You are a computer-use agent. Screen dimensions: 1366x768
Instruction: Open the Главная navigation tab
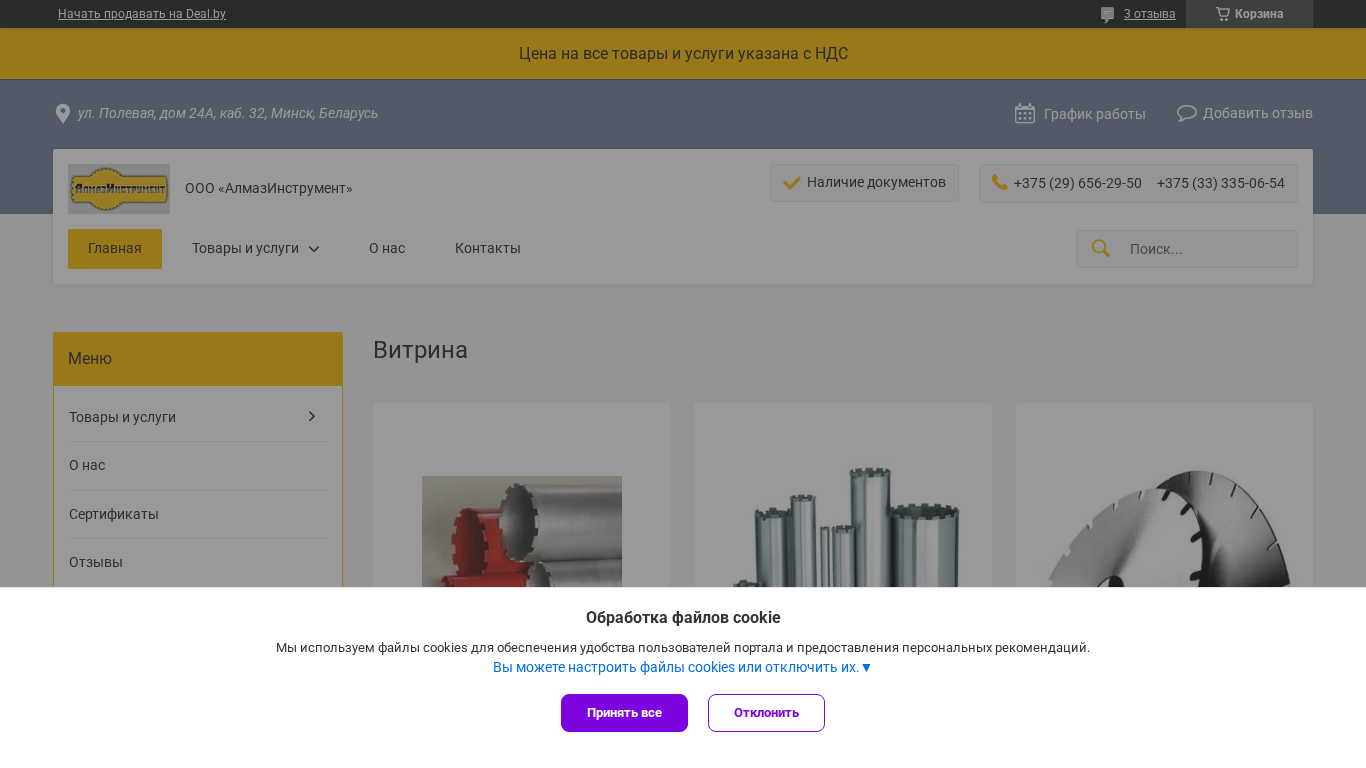(115, 249)
